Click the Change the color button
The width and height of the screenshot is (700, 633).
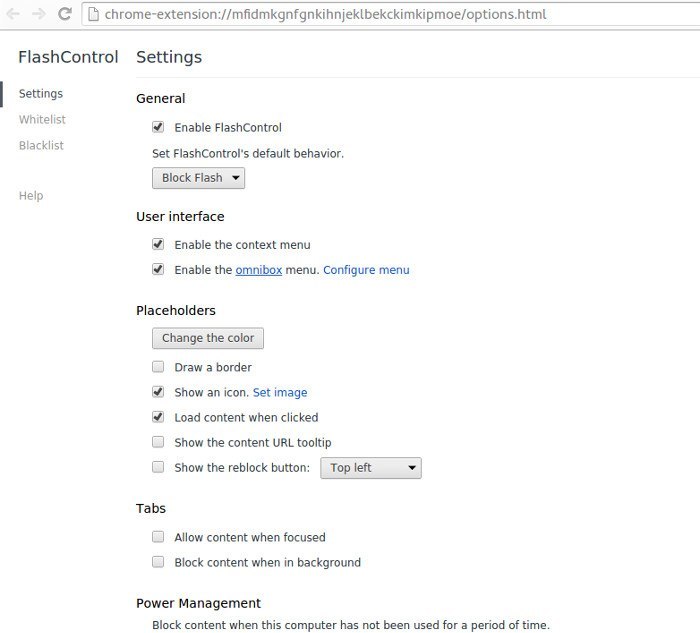(208, 338)
